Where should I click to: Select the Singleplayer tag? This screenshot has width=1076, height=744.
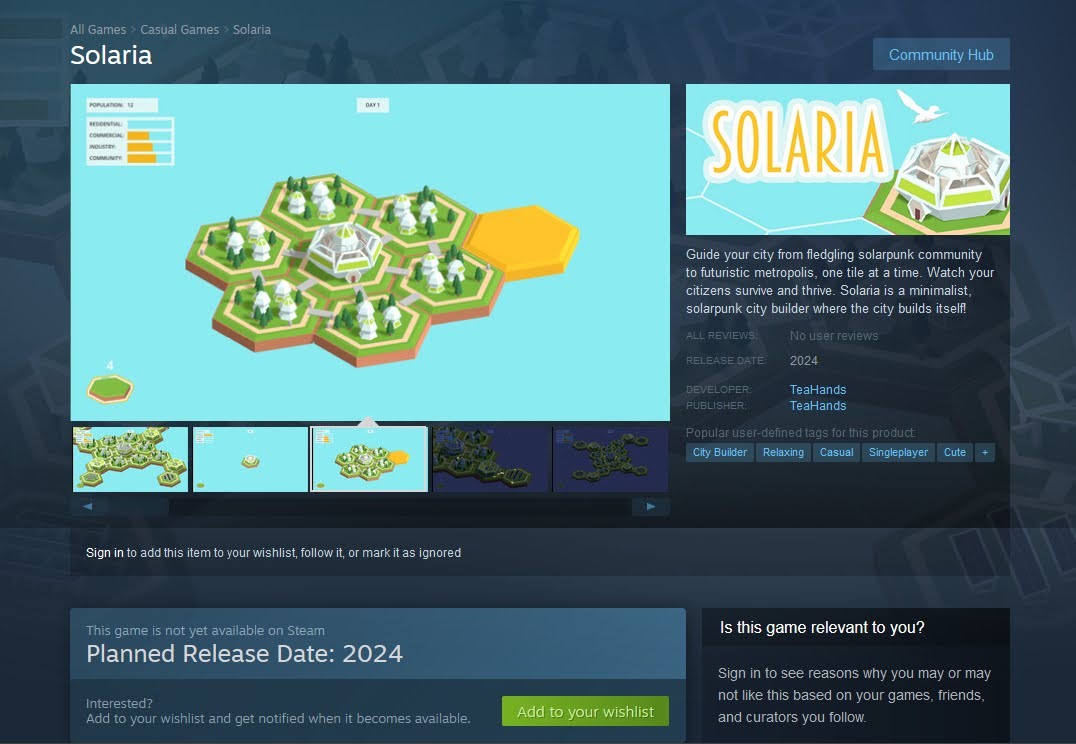click(898, 452)
